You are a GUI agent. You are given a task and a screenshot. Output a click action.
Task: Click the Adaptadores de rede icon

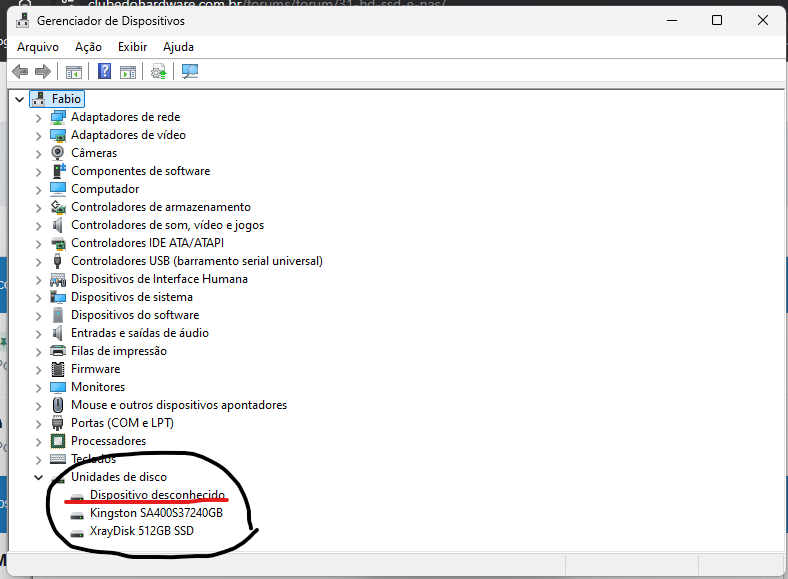click(x=58, y=117)
